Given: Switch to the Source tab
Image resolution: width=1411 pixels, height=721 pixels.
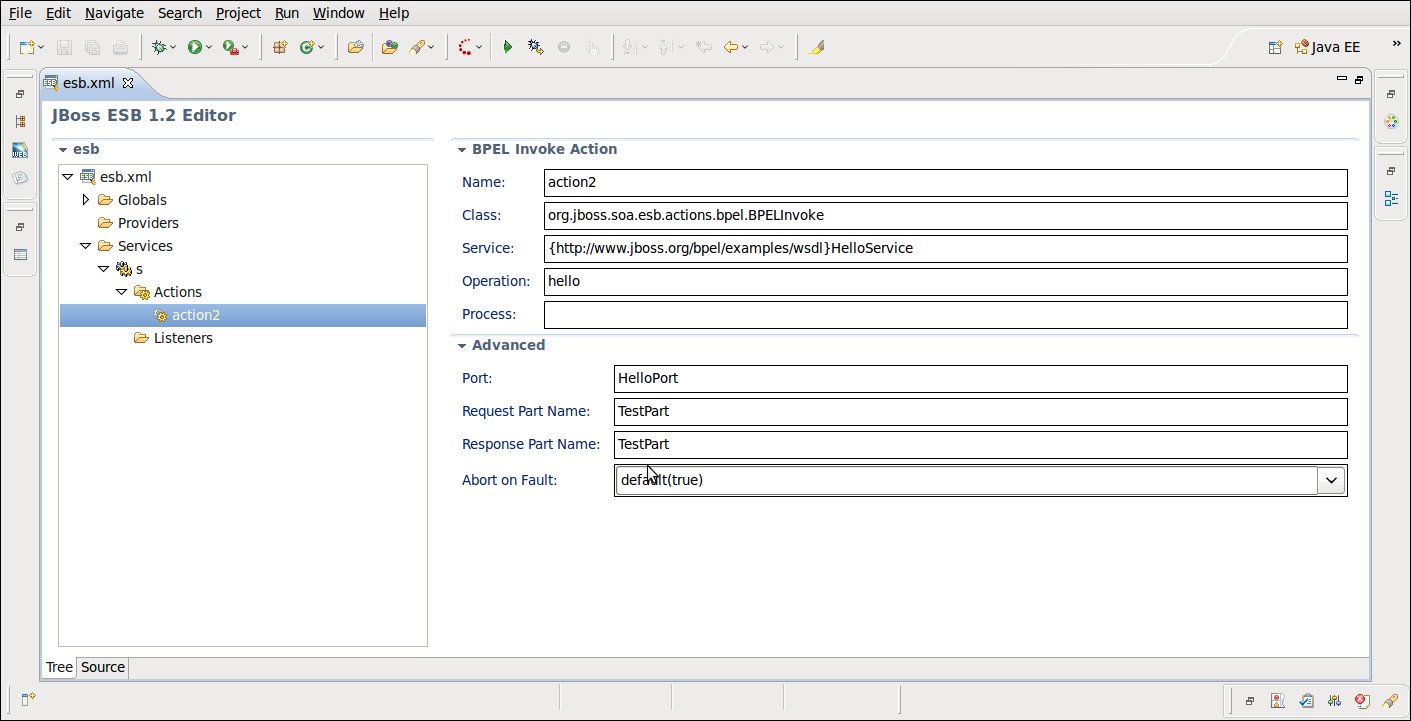Looking at the screenshot, I should pyautogui.click(x=103, y=667).
